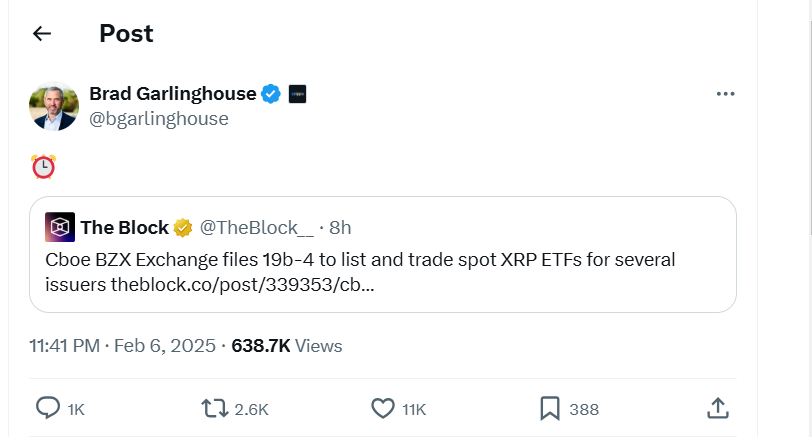This screenshot has height=437, width=812.
Task: Open the @bgarlinghouse handle link
Action: pyautogui.click(x=159, y=119)
